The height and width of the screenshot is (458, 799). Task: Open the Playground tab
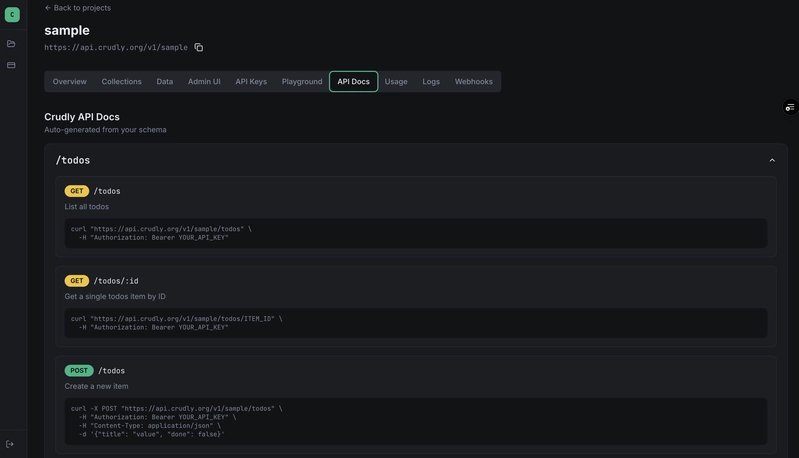click(x=302, y=82)
